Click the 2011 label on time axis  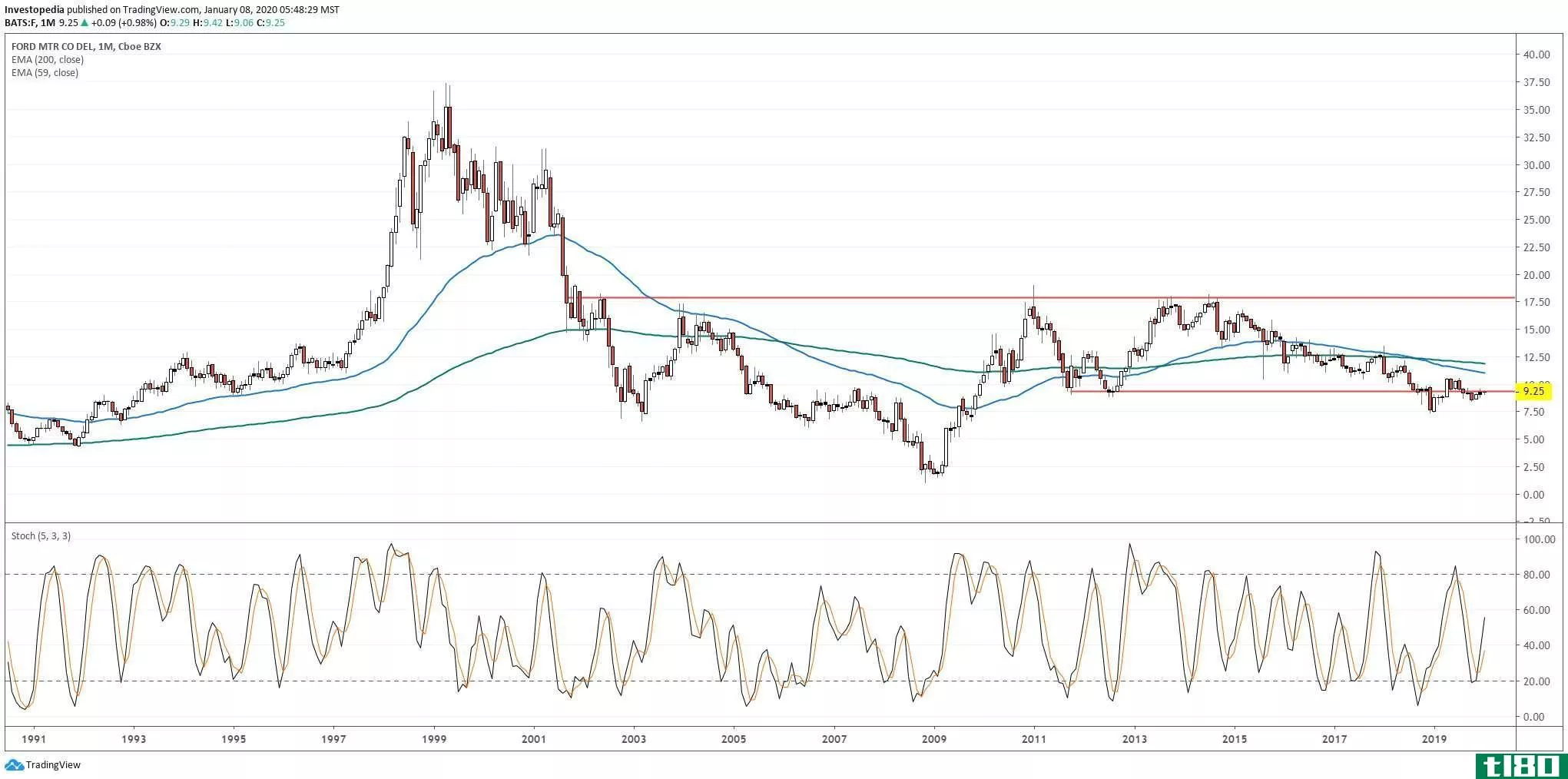pos(1034,739)
